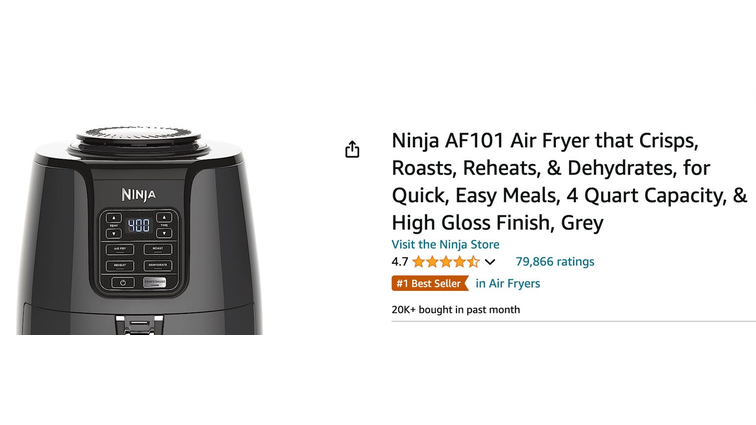
Task: Click the silver Start/Pause button on fryer
Action: tap(155, 283)
